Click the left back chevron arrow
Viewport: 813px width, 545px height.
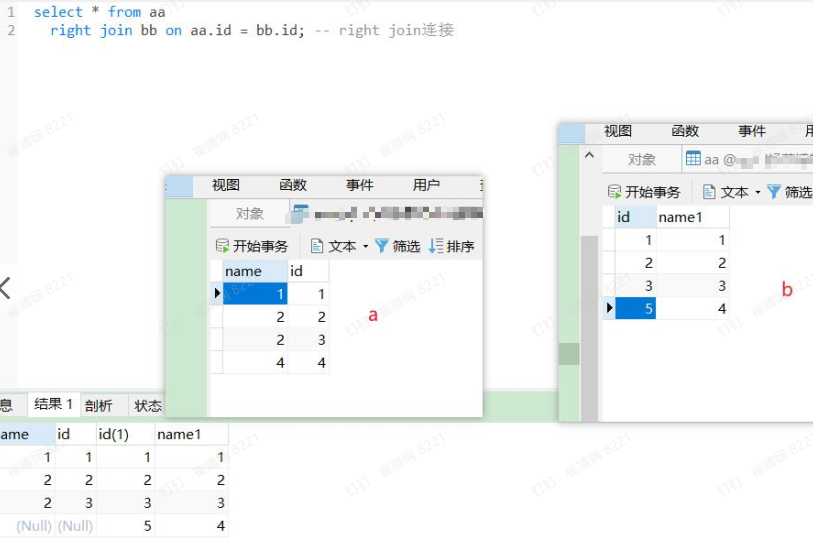point(6,288)
